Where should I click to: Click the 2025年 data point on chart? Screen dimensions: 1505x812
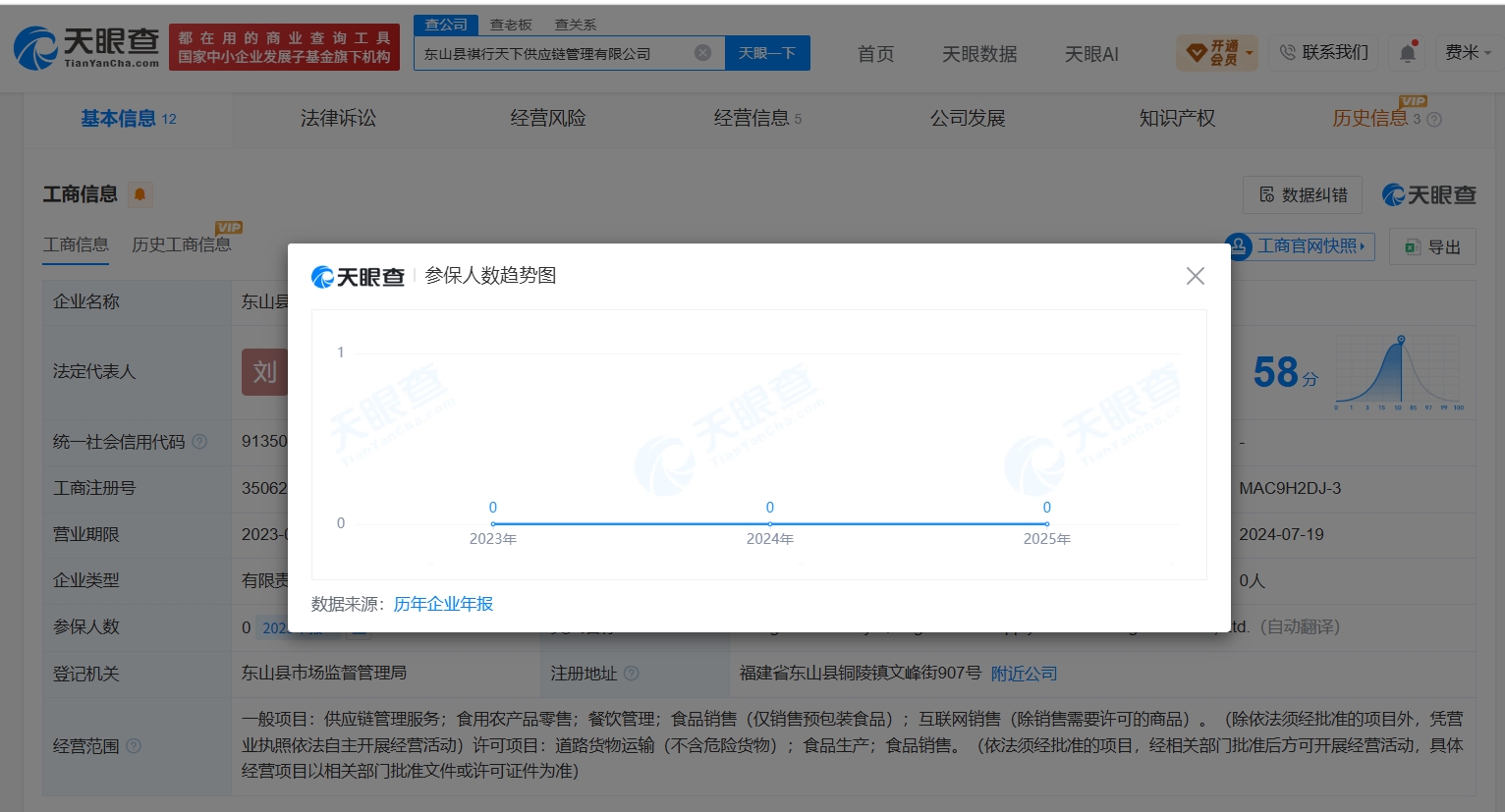point(1047,524)
